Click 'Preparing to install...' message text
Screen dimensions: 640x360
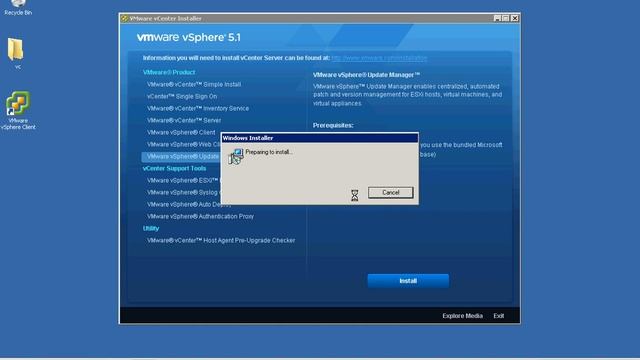pyautogui.click(x=269, y=152)
